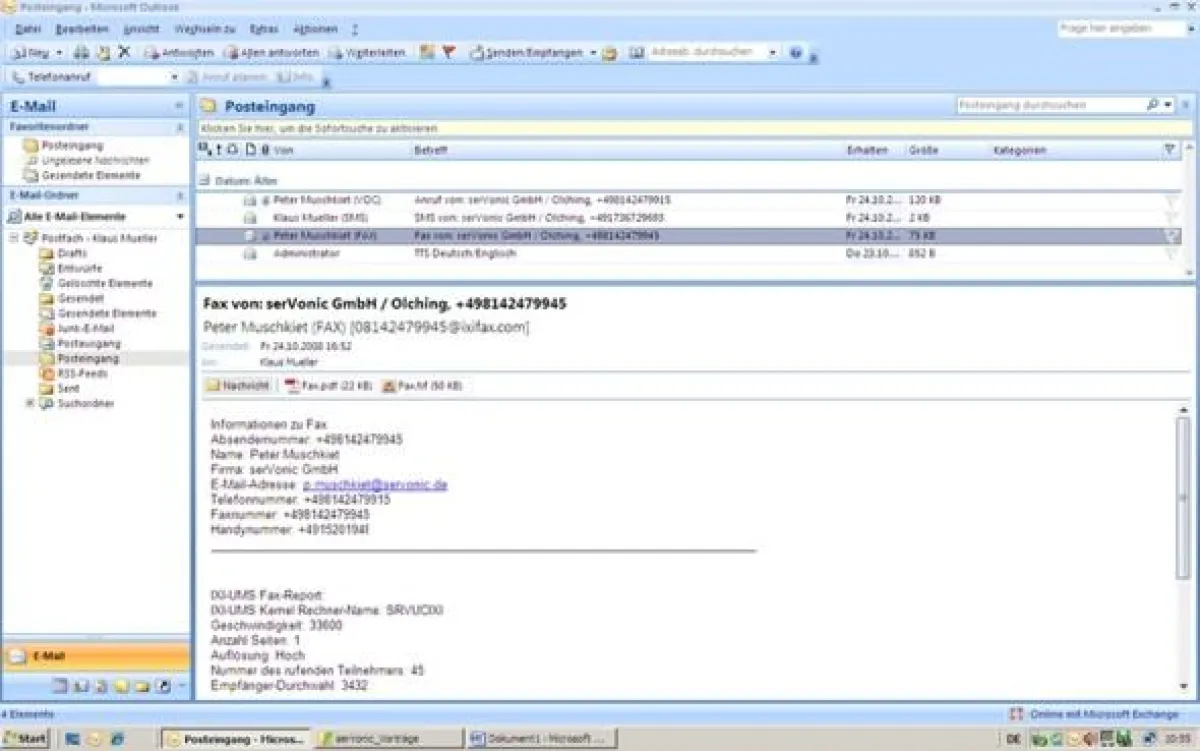Open the Aktionen menu
The height and width of the screenshot is (751, 1200).
(315, 29)
